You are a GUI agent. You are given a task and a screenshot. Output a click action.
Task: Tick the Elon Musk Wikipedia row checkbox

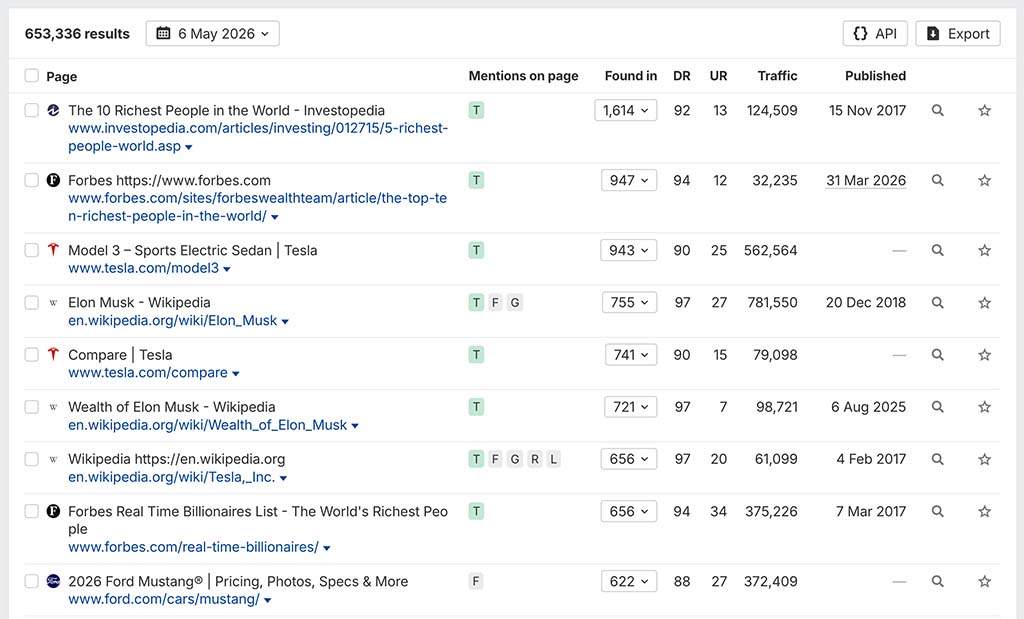point(31,302)
